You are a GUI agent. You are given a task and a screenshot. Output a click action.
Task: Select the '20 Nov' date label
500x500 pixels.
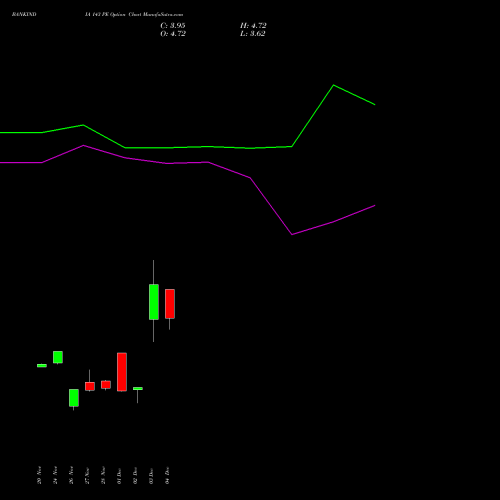[39, 475]
